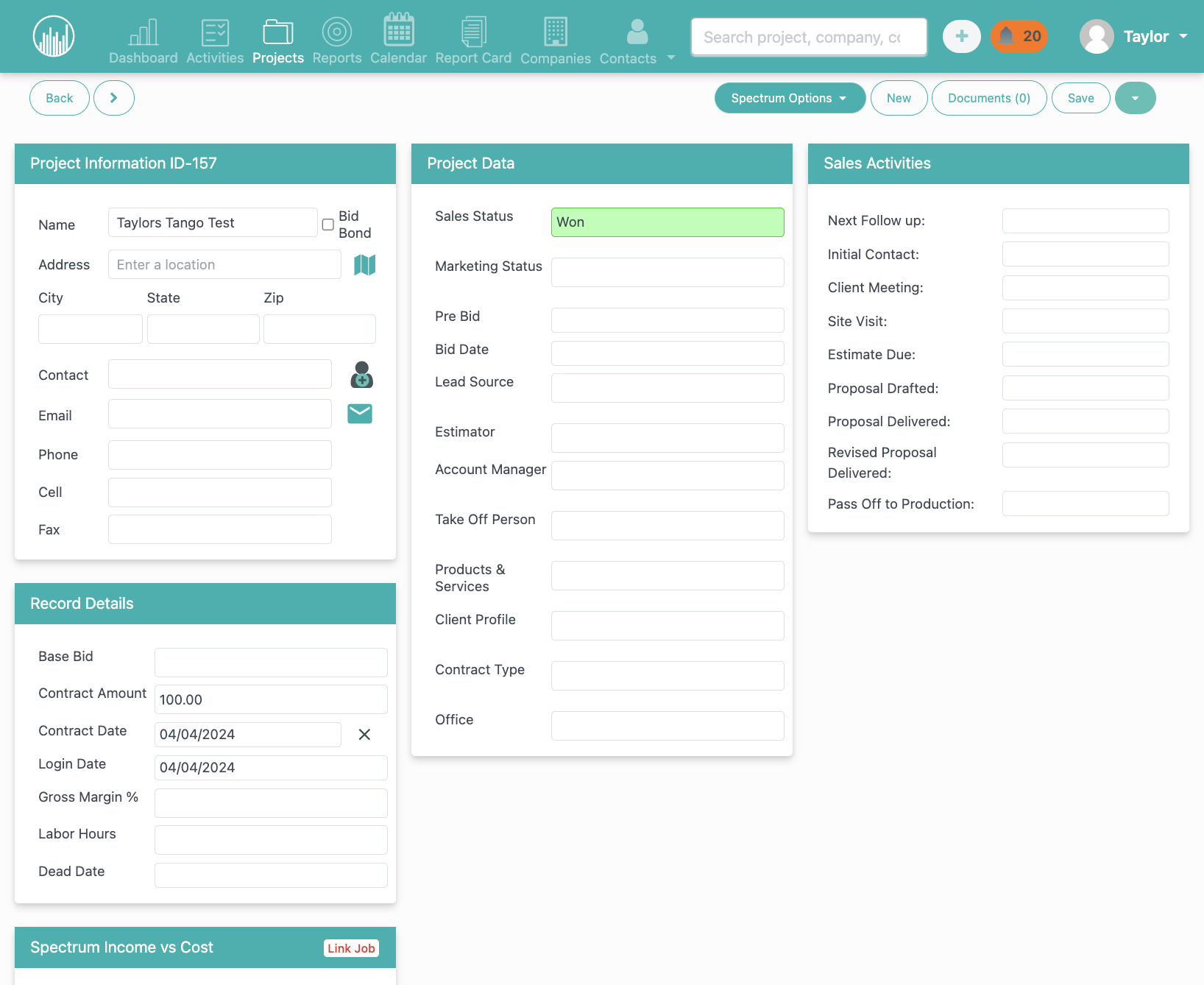Click the Back button
Screen dimensions: 1204x985
[60, 98]
